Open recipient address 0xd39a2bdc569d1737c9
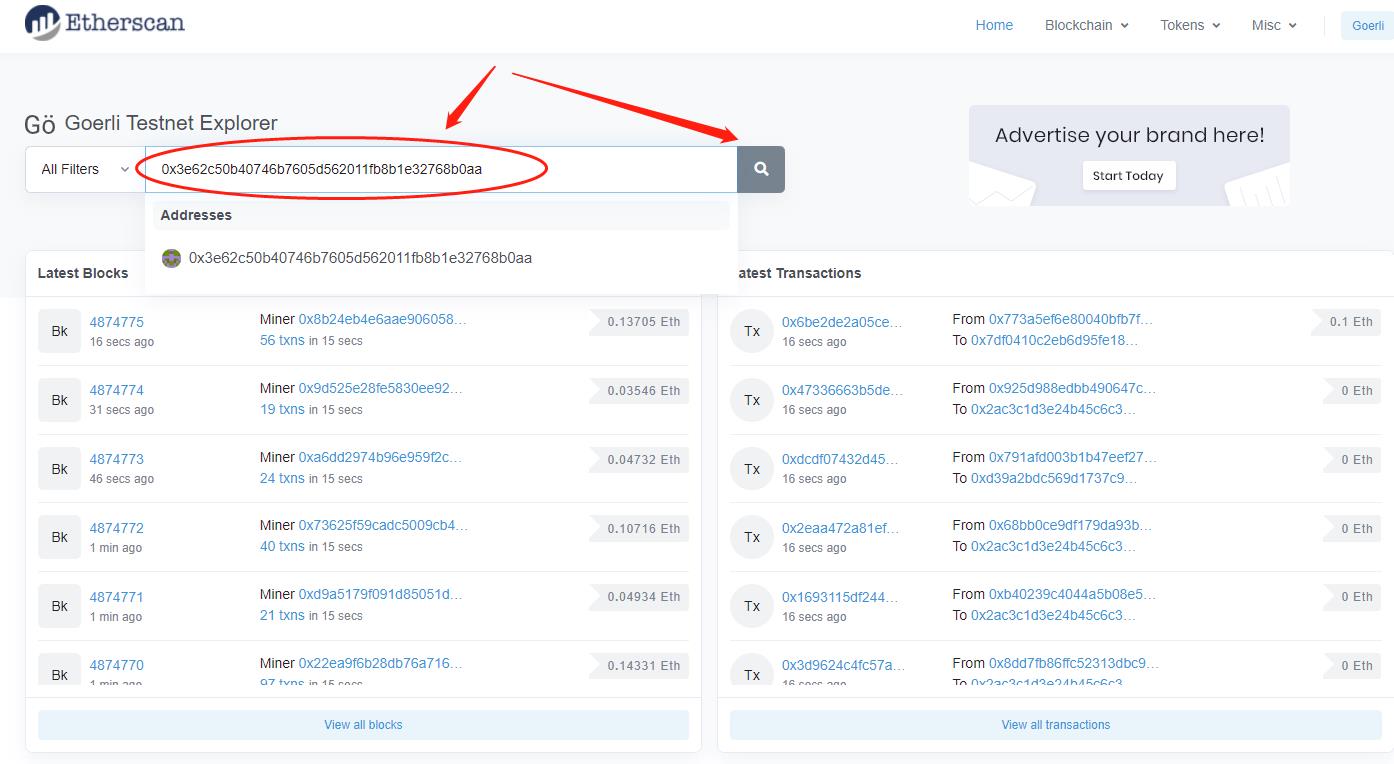The height and width of the screenshot is (764, 1394). pyautogui.click(x=1054, y=478)
